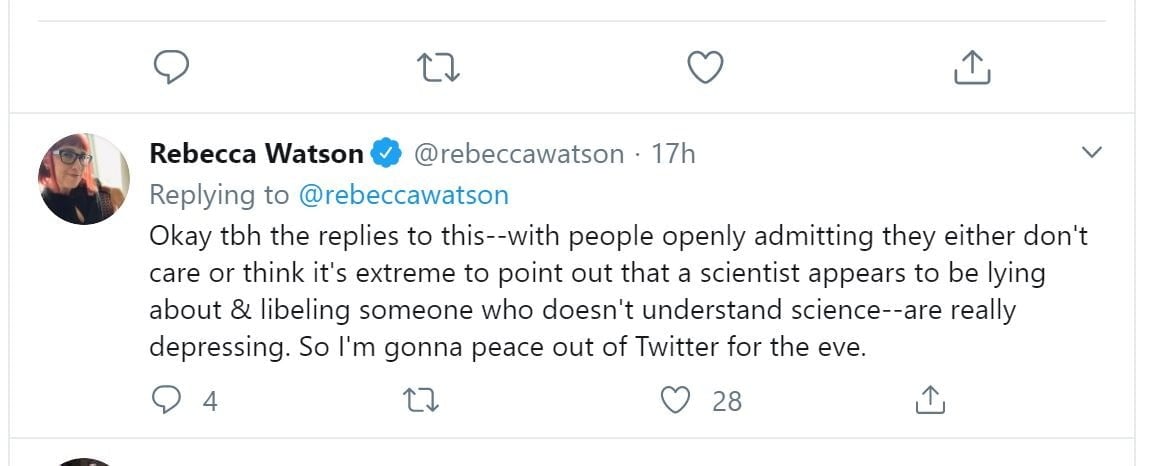Open the next tweet's partially visible avatar
The width and height of the screenshot is (1157, 466).
[84, 462]
